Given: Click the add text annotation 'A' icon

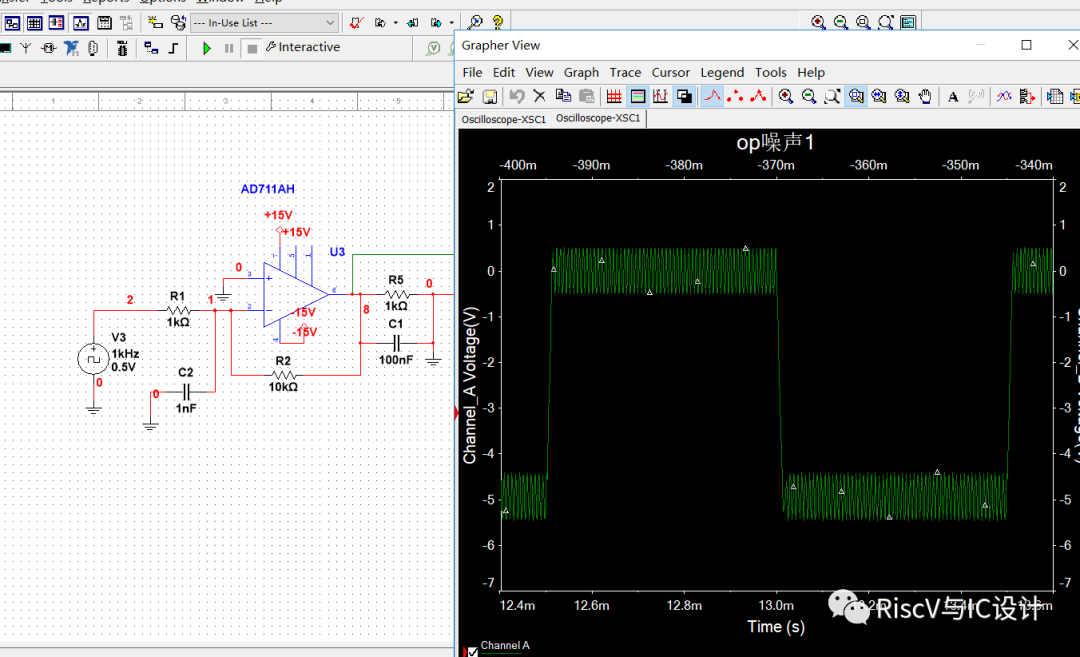Looking at the screenshot, I should 953,96.
